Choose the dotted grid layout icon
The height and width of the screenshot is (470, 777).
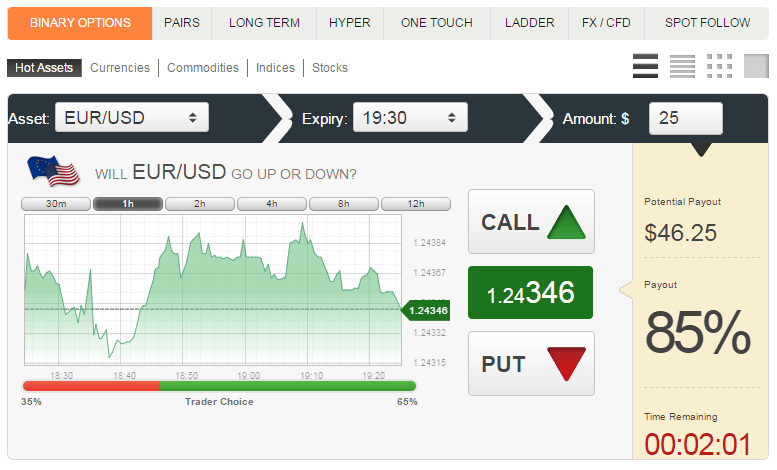(x=719, y=66)
